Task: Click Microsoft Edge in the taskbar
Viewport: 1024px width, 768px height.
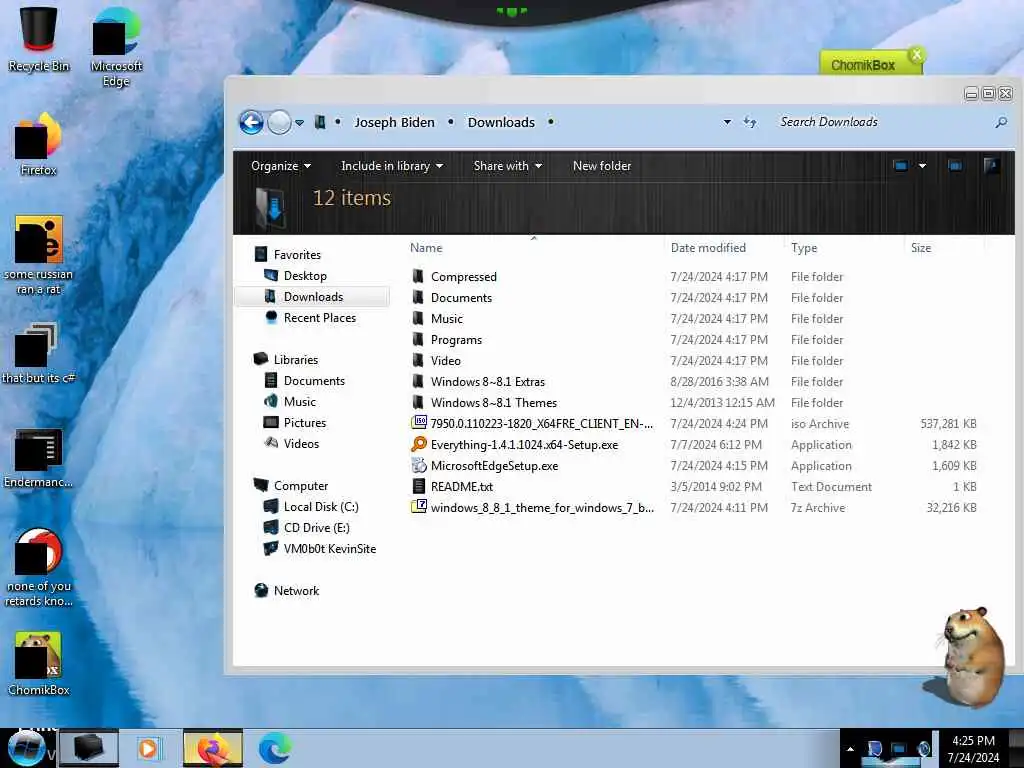Action: point(275,748)
